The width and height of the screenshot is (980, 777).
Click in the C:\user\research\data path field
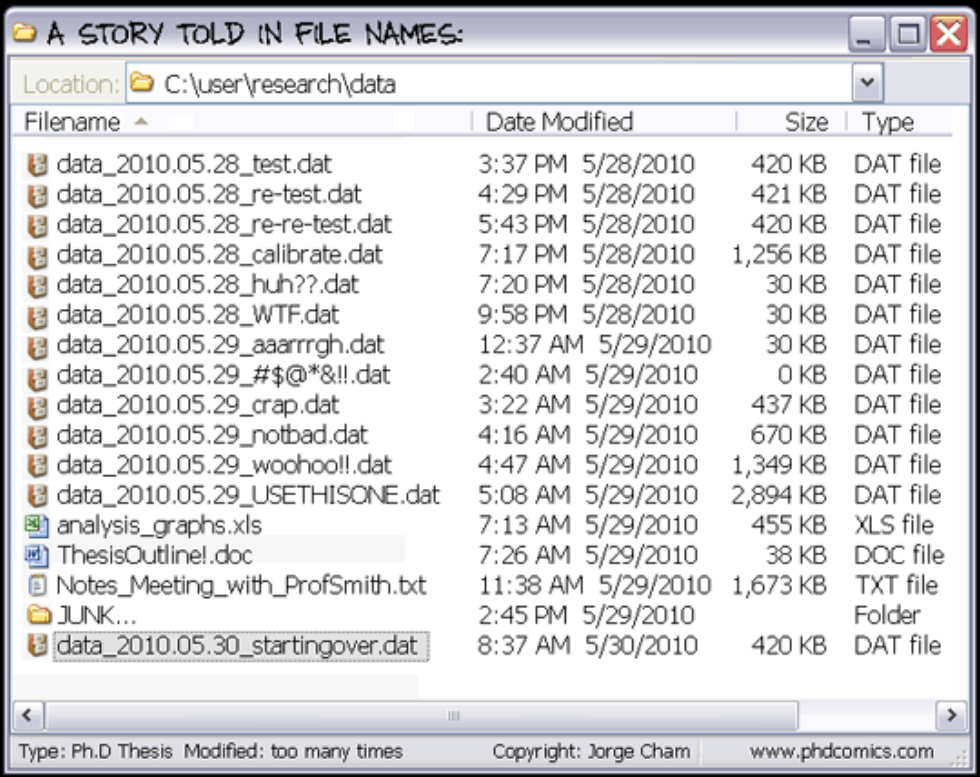click(x=489, y=83)
